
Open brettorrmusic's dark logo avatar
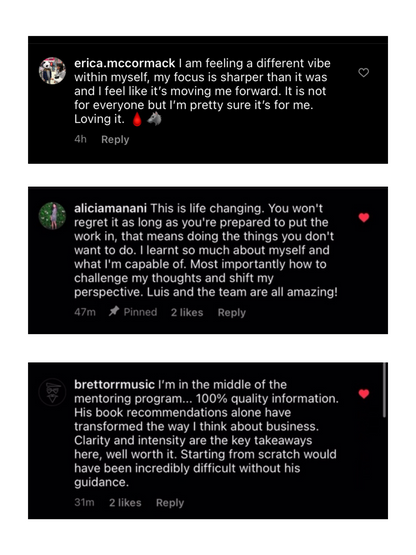(x=52, y=392)
